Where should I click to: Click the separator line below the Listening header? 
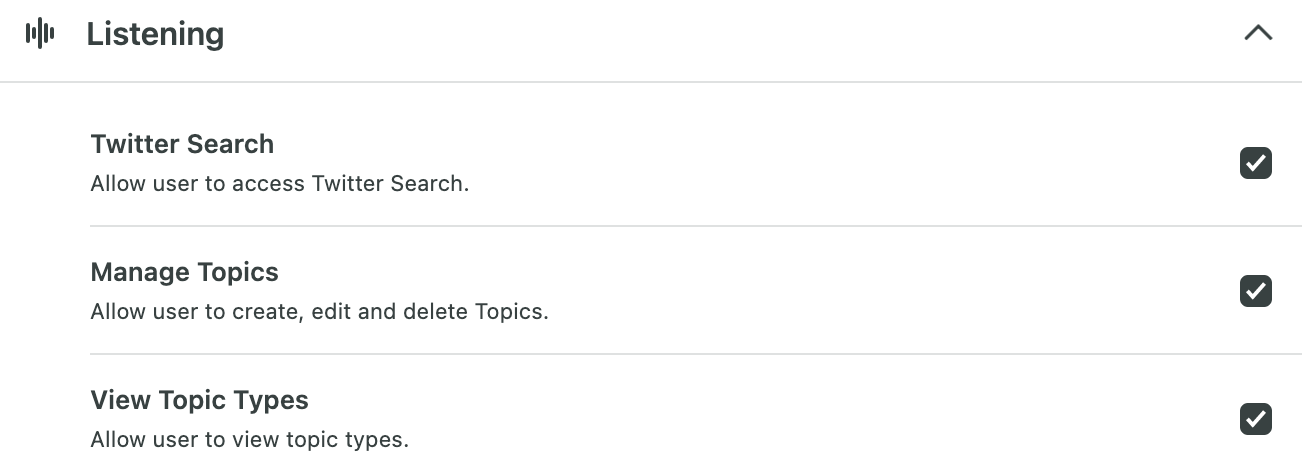point(651,82)
